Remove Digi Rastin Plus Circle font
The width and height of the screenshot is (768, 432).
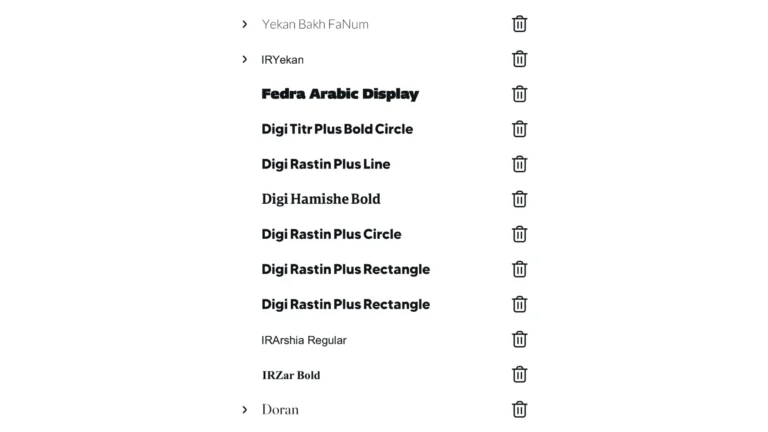(x=519, y=234)
